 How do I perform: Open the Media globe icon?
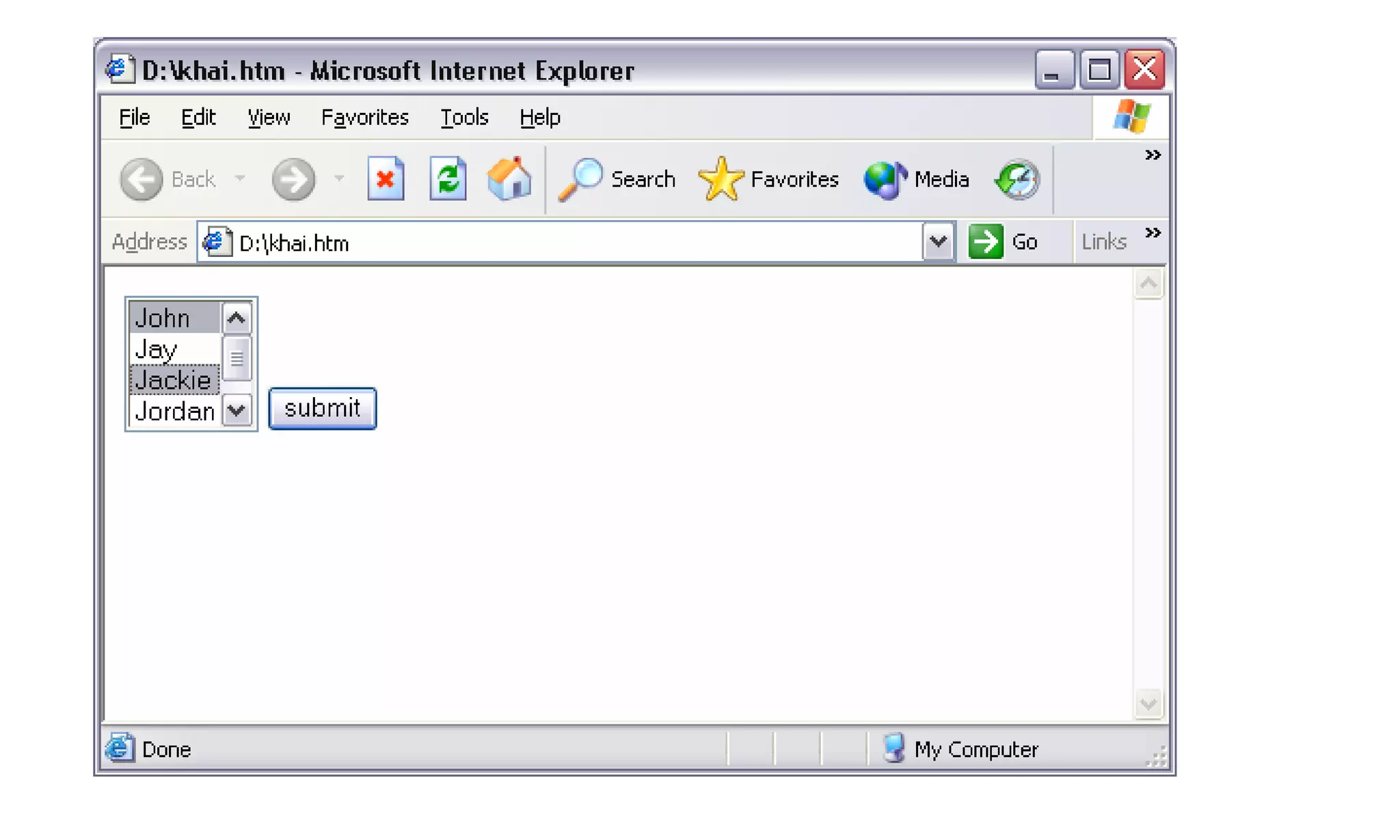885,179
